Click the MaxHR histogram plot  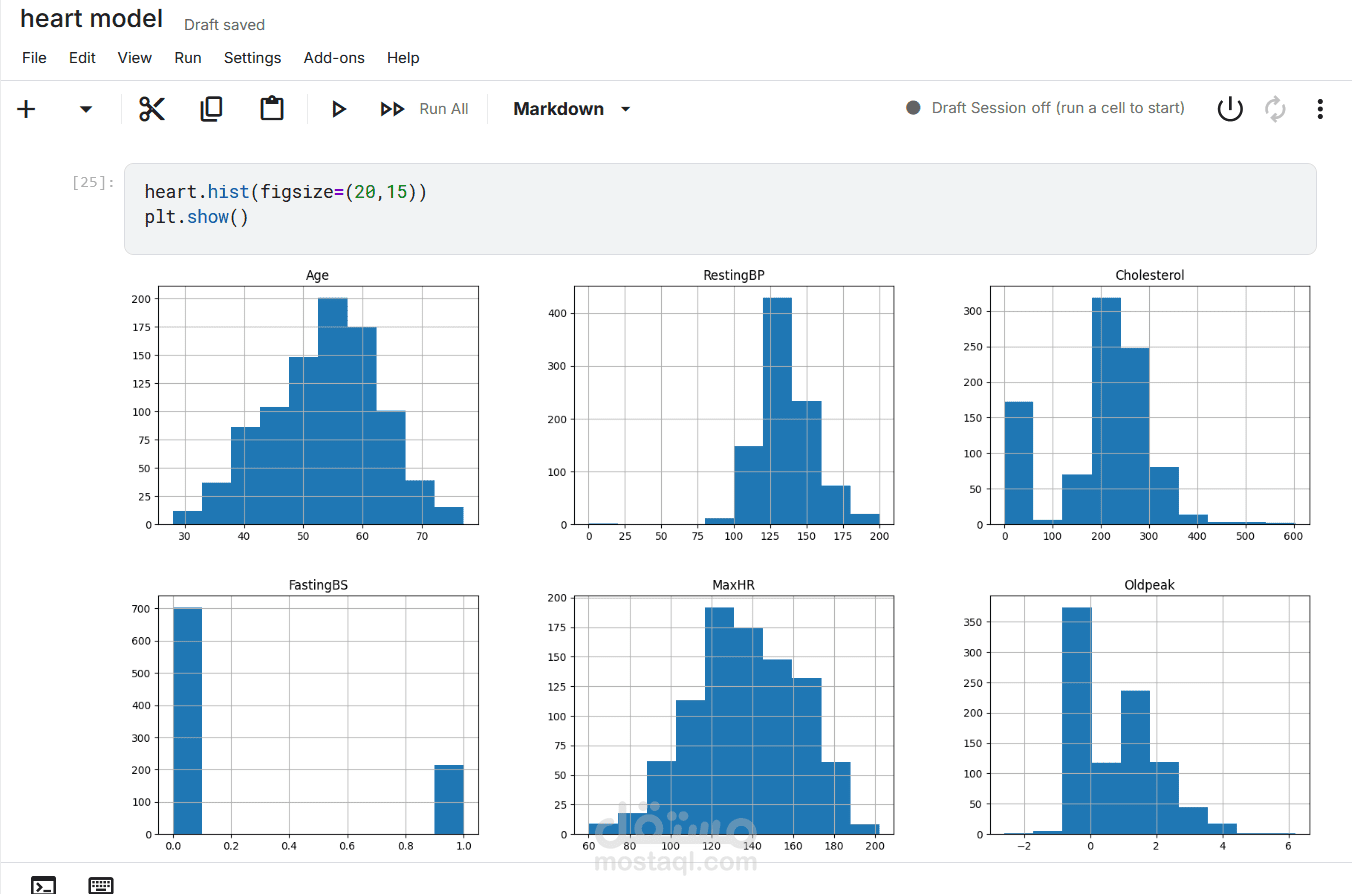[734, 715]
